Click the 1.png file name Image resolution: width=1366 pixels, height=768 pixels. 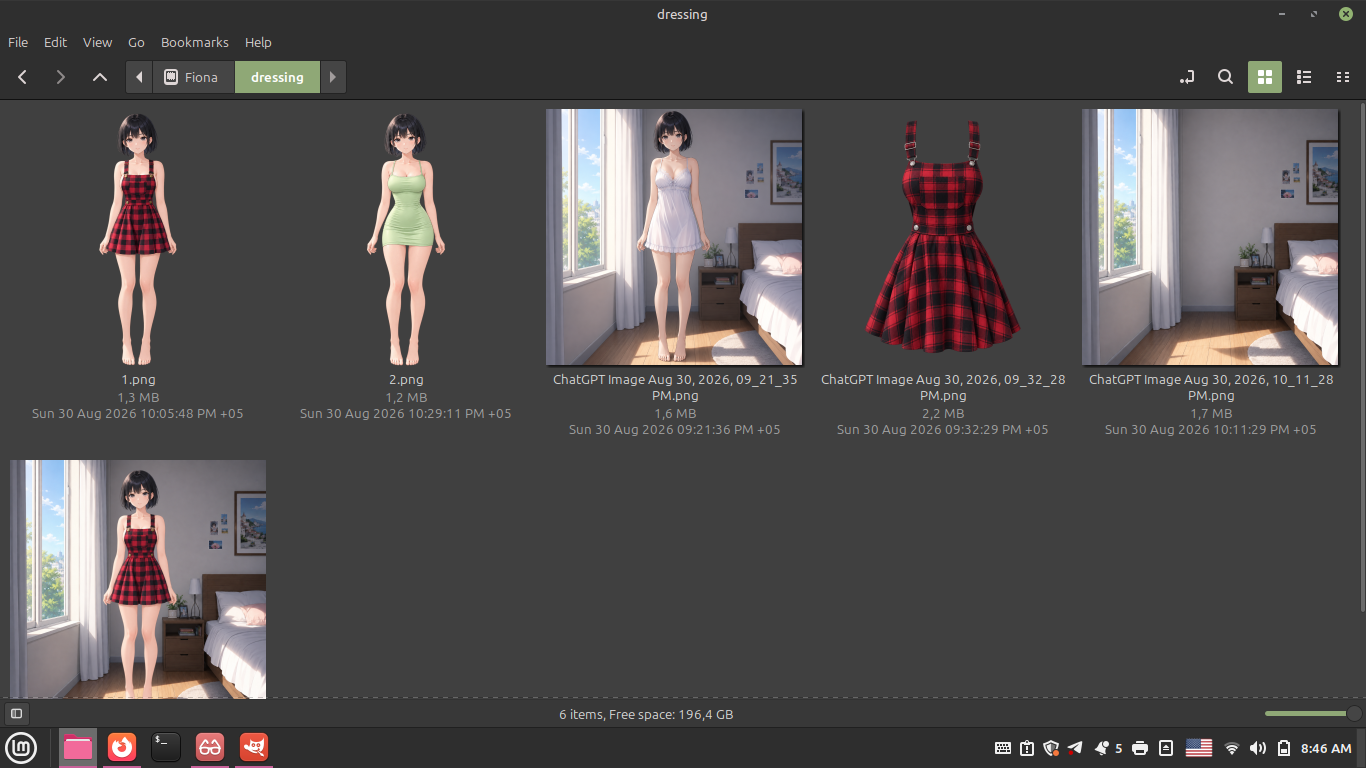[x=138, y=380]
